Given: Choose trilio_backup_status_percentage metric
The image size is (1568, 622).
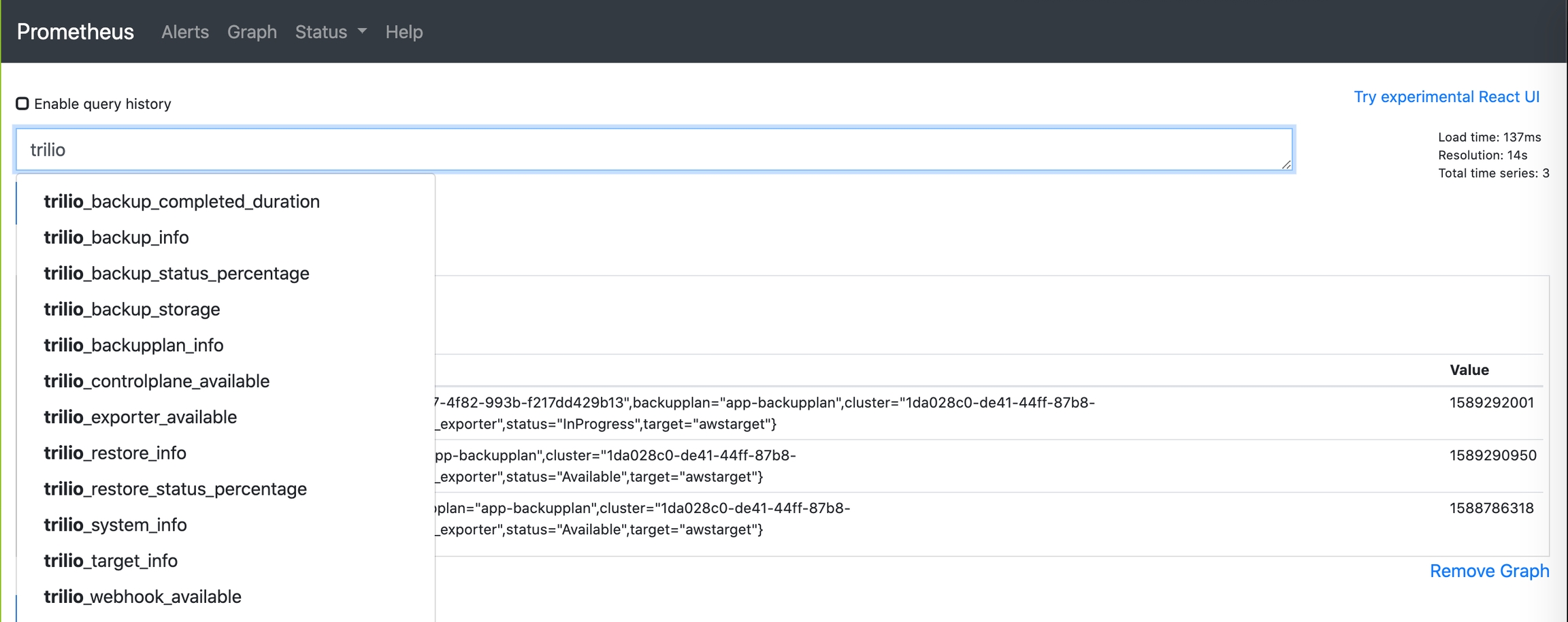Looking at the screenshot, I should [176, 274].
